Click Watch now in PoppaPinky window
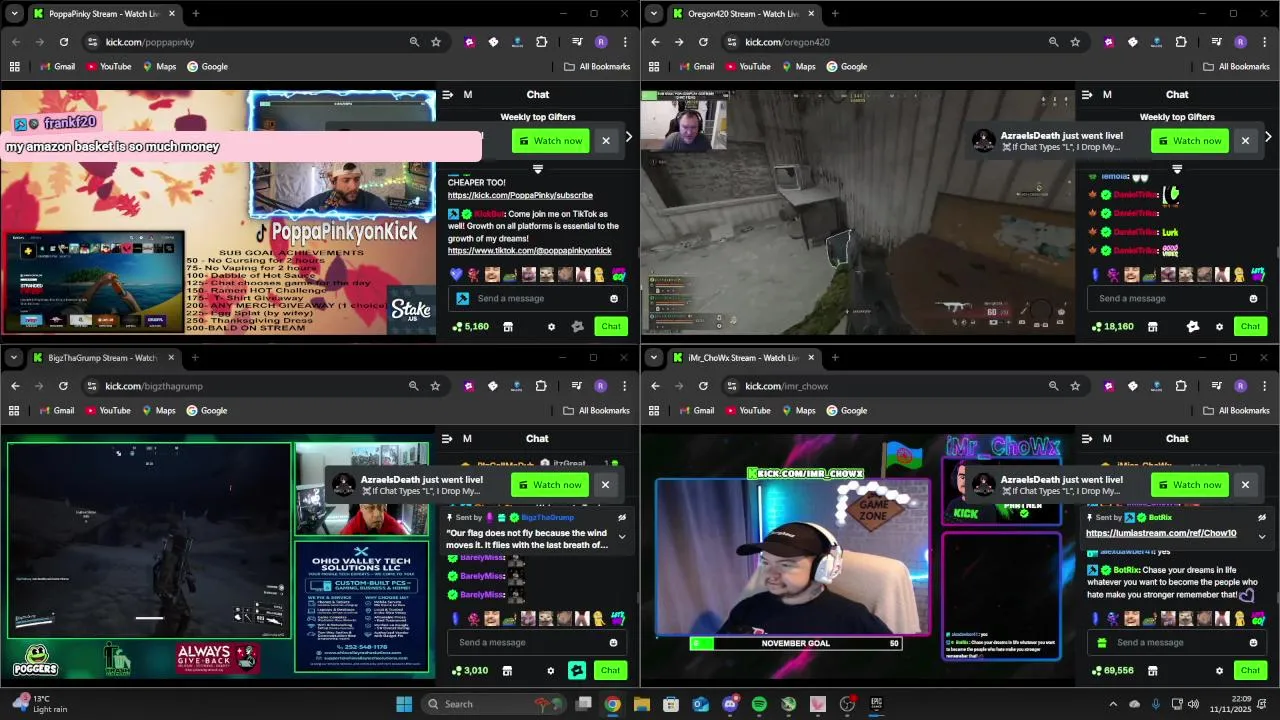This screenshot has width=1280, height=720. point(550,141)
